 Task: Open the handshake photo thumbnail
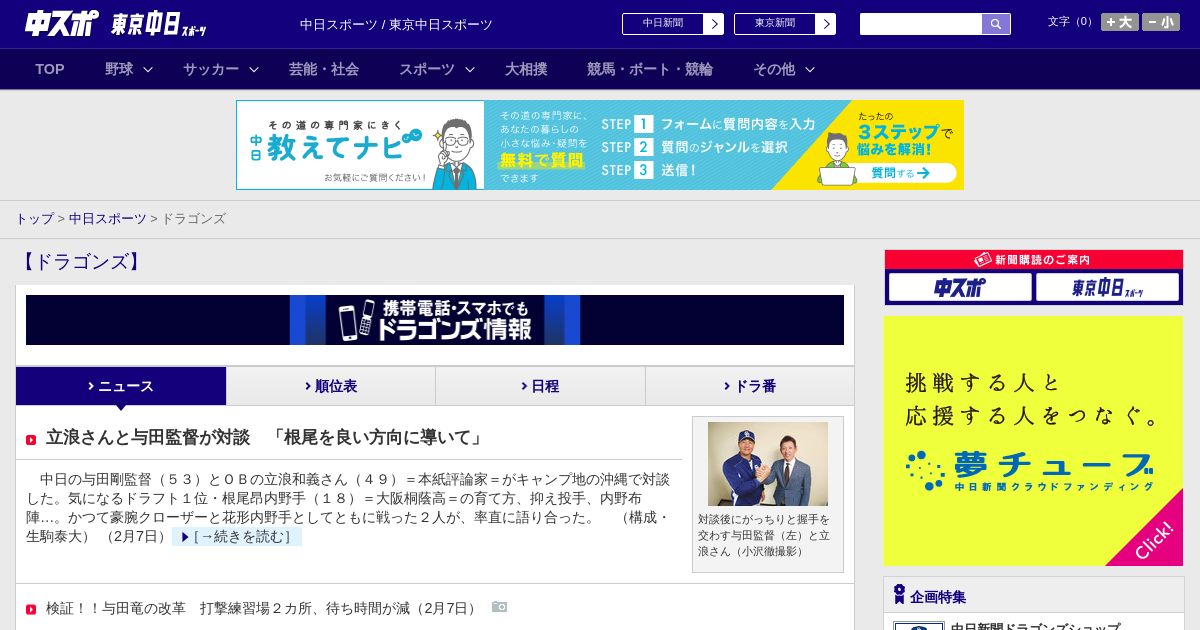pos(768,464)
